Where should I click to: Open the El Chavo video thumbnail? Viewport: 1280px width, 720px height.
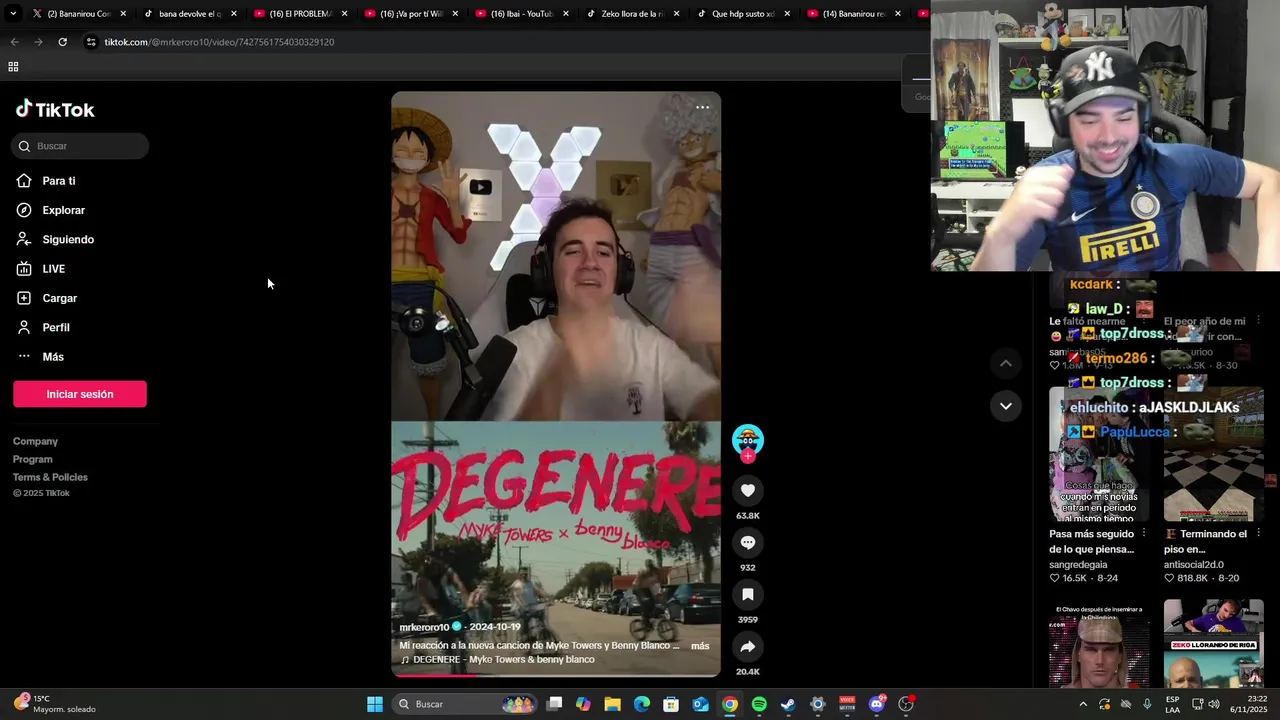[x=1099, y=643]
